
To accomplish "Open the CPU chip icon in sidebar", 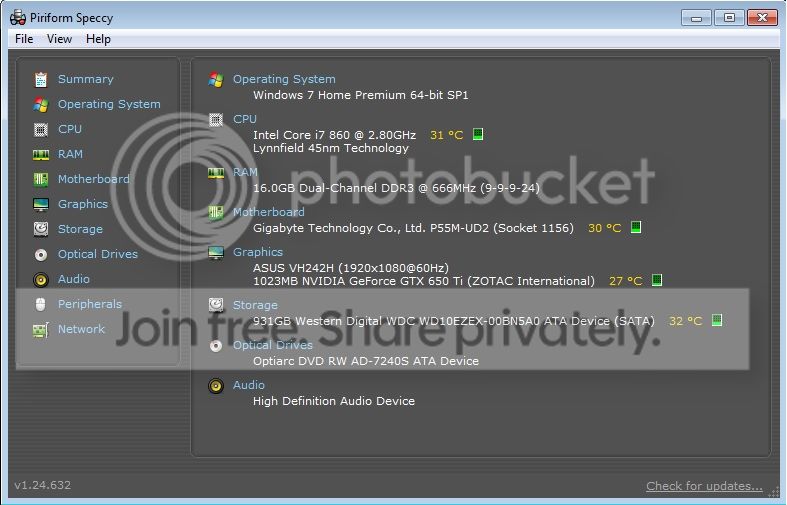I will [41, 130].
